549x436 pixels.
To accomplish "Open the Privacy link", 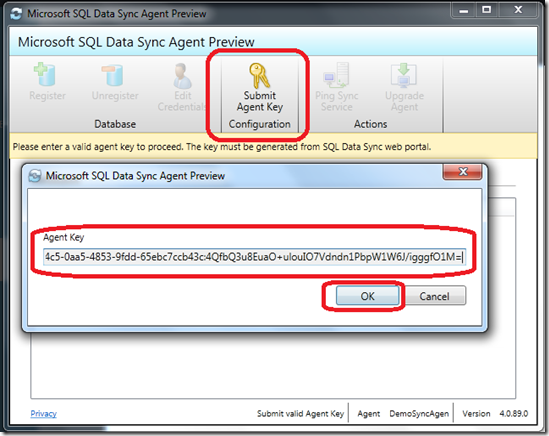I will (x=43, y=414).
